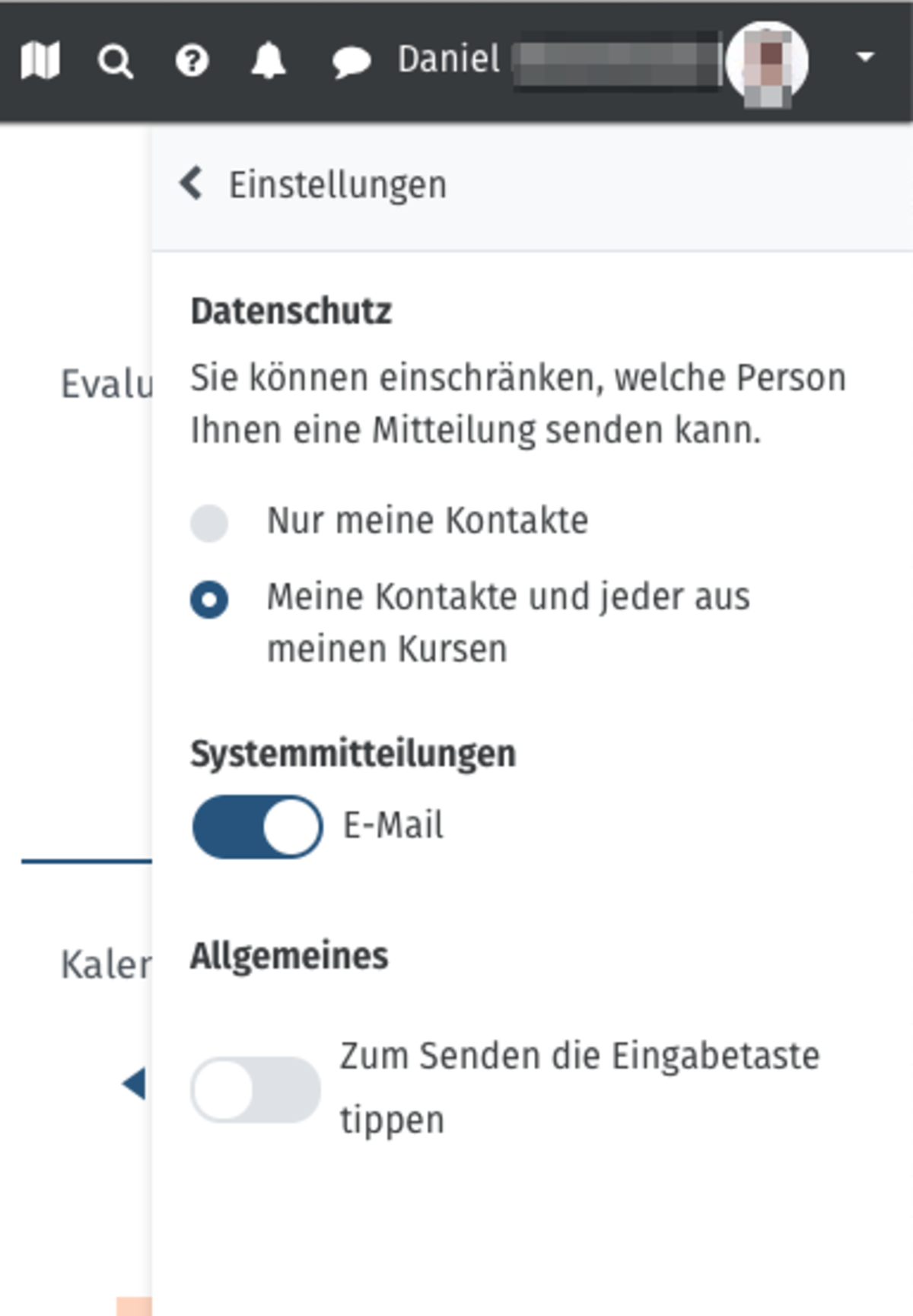Click the 'Nur meine Kontakte' label text
Viewport: 913px width, 1316px height.
[428, 521]
